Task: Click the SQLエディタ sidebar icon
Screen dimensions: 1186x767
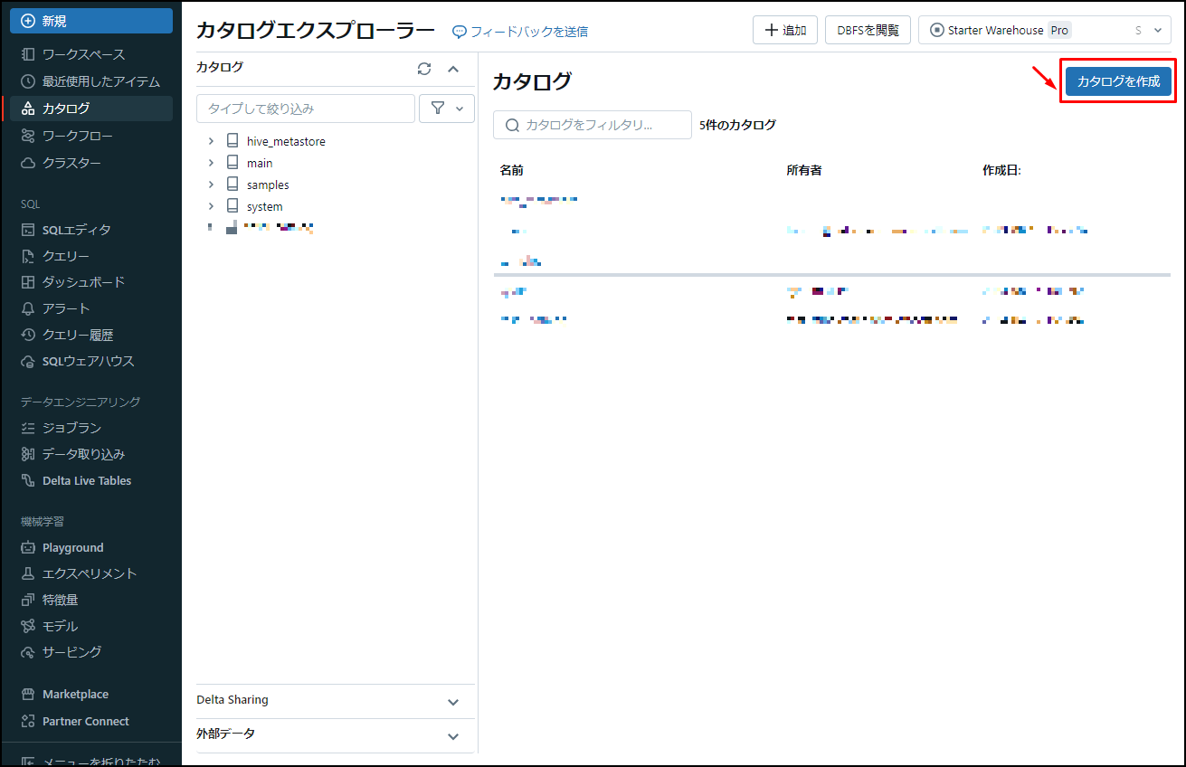Action: [28, 230]
